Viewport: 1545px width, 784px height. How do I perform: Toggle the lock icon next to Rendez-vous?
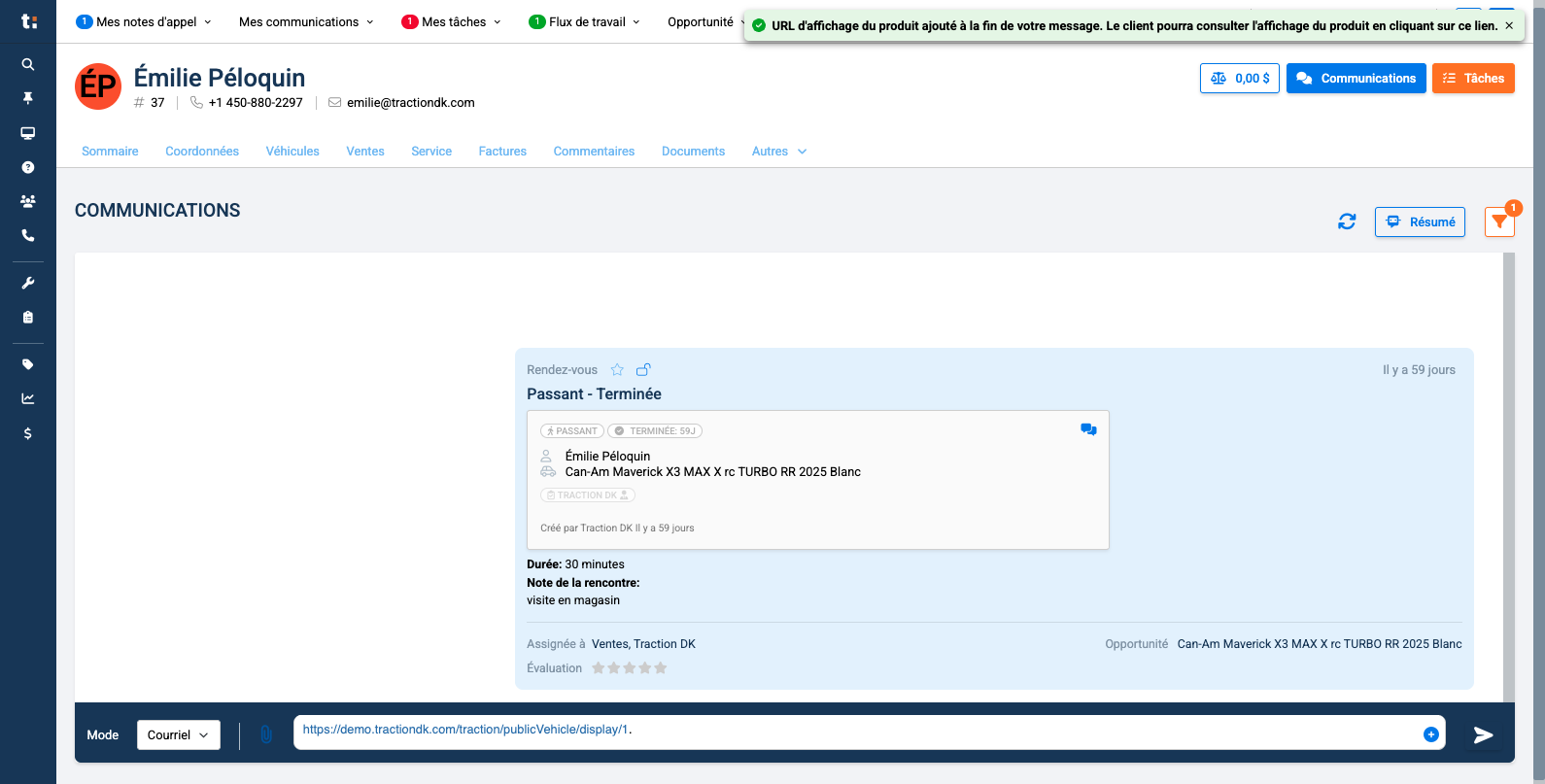tap(643, 369)
